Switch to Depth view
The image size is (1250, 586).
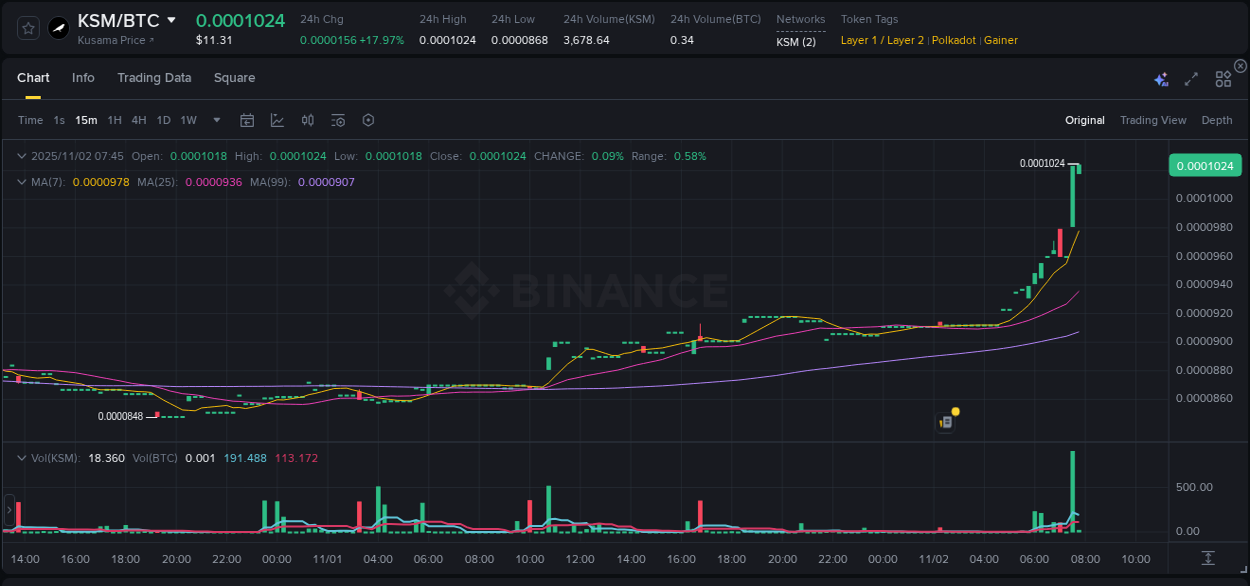(x=1217, y=120)
